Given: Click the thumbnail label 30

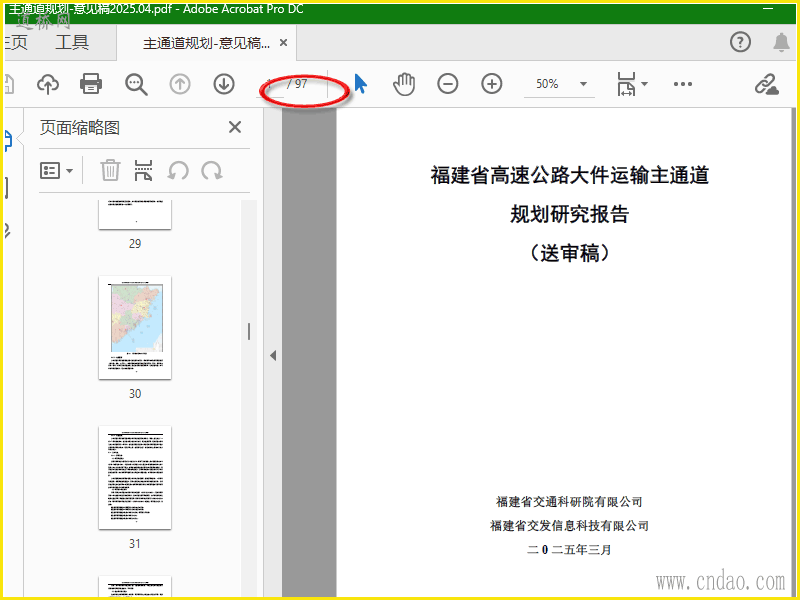Looking at the screenshot, I should coord(135,394).
